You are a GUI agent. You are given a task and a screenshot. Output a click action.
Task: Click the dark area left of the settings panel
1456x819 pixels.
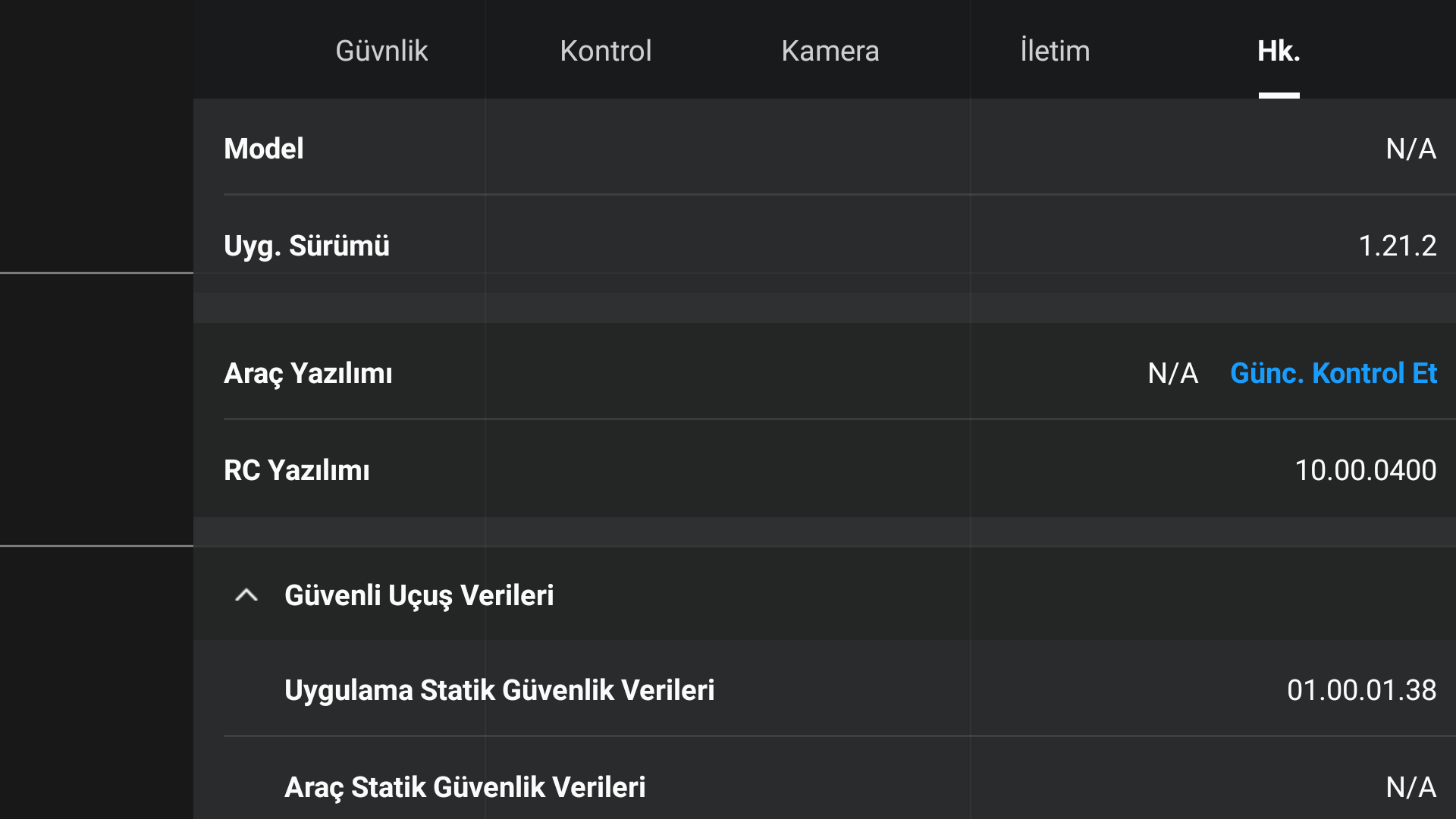pyautogui.click(x=96, y=409)
